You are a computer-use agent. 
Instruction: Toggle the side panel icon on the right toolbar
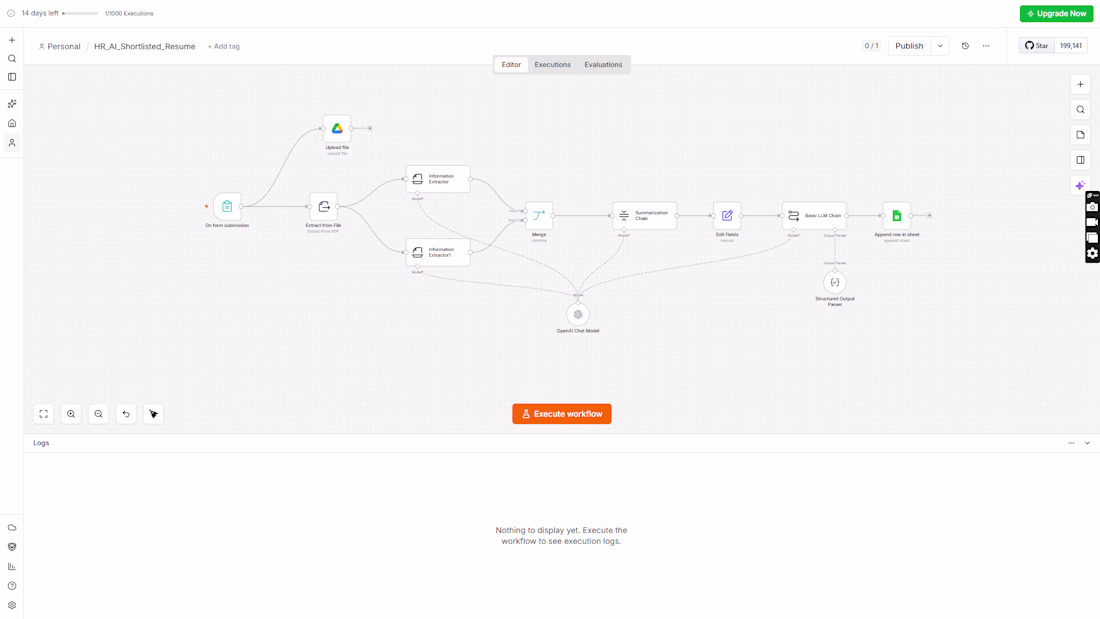pyautogui.click(x=1080, y=160)
